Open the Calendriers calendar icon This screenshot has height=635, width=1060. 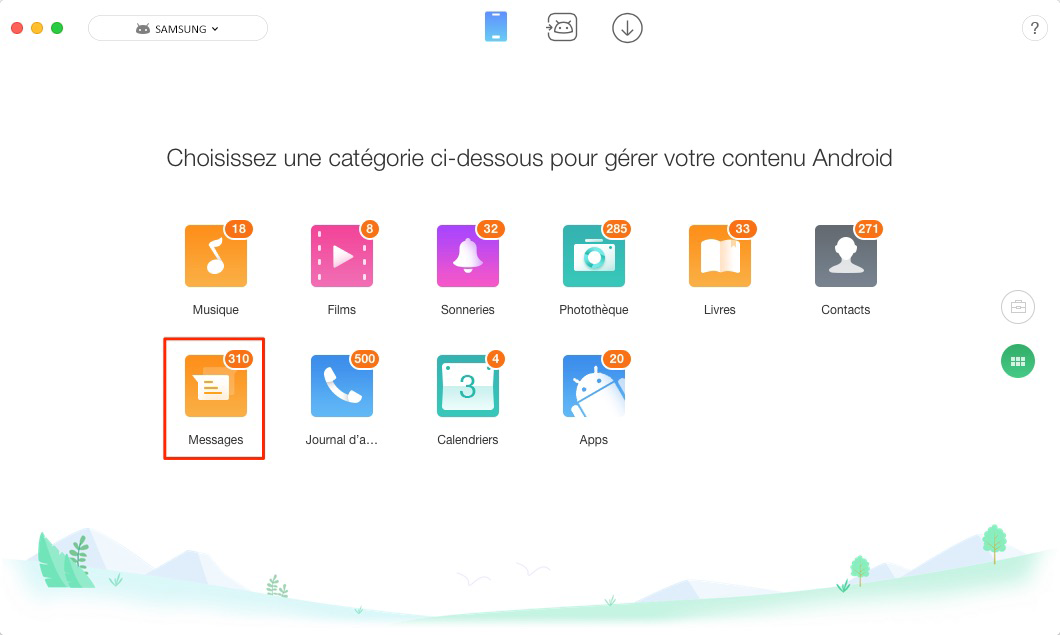467,386
